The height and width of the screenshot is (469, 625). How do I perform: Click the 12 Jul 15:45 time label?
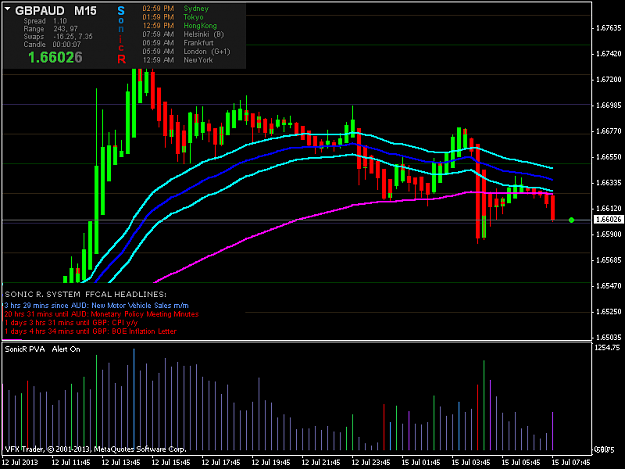[171, 463]
